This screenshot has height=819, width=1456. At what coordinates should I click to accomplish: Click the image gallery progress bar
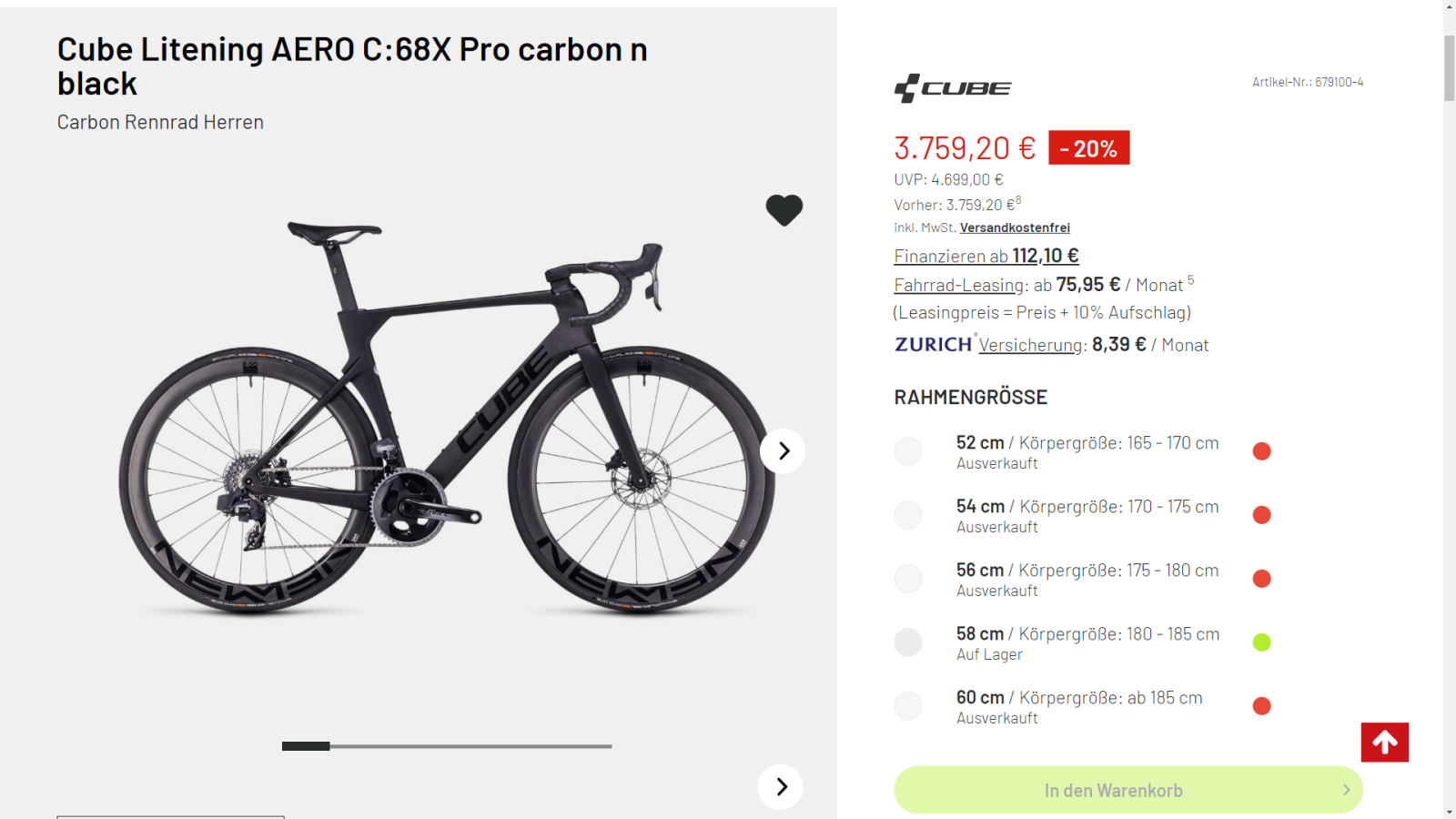point(447,746)
